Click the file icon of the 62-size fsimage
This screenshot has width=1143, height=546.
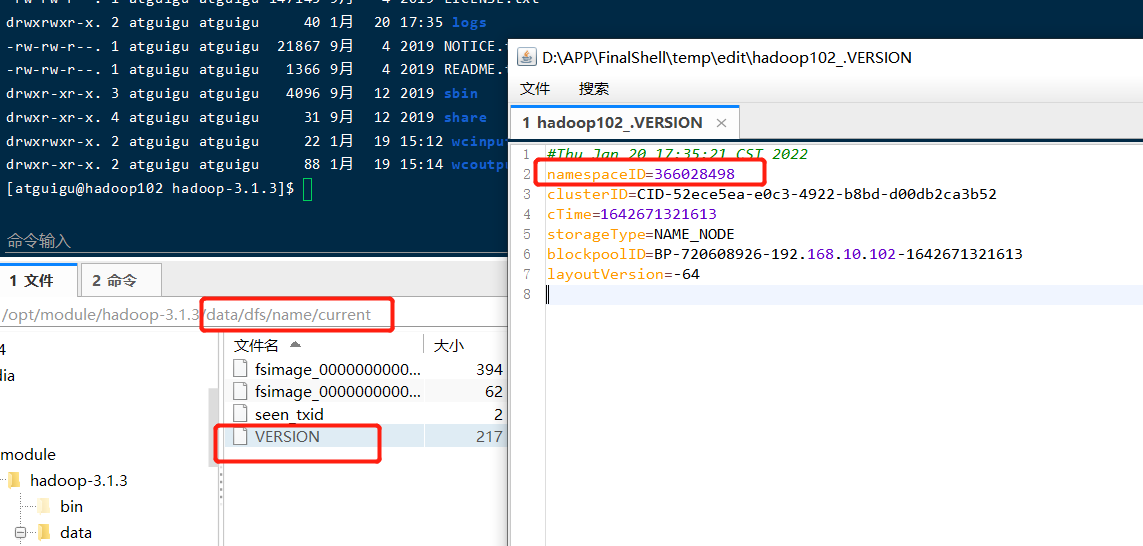240,391
